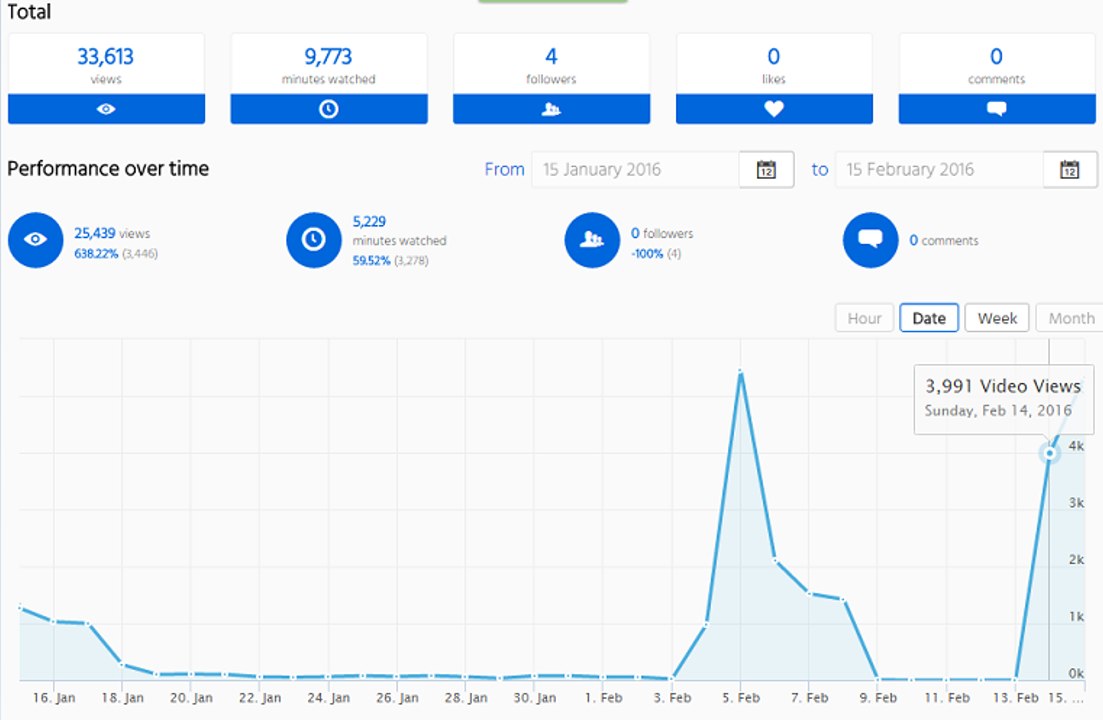Click the clock icon under minutes watched total
The width and height of the screenshot is (1103, 720).
point(329,109)
